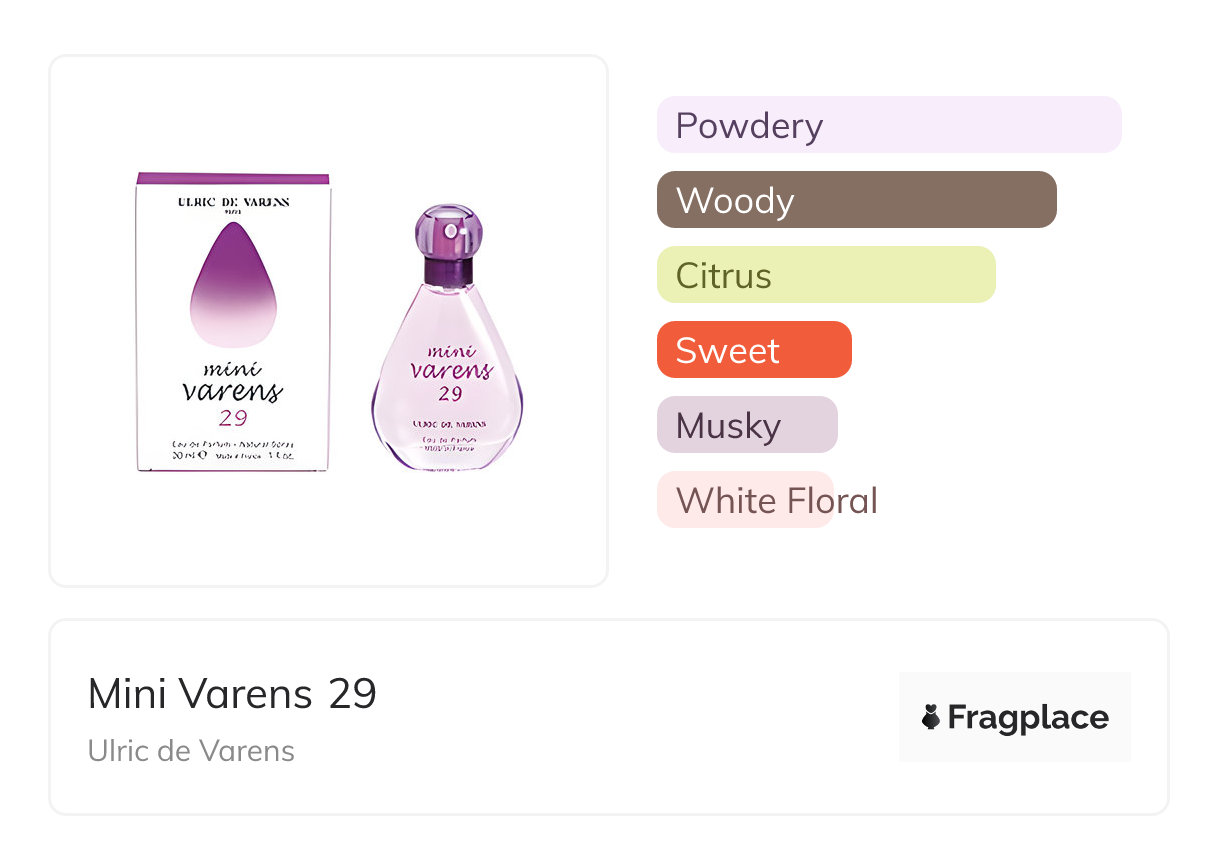Click the Eau de Parfum text on box bottom
The width and height of the screenshot is (1218, 864).
coord(233,442)
